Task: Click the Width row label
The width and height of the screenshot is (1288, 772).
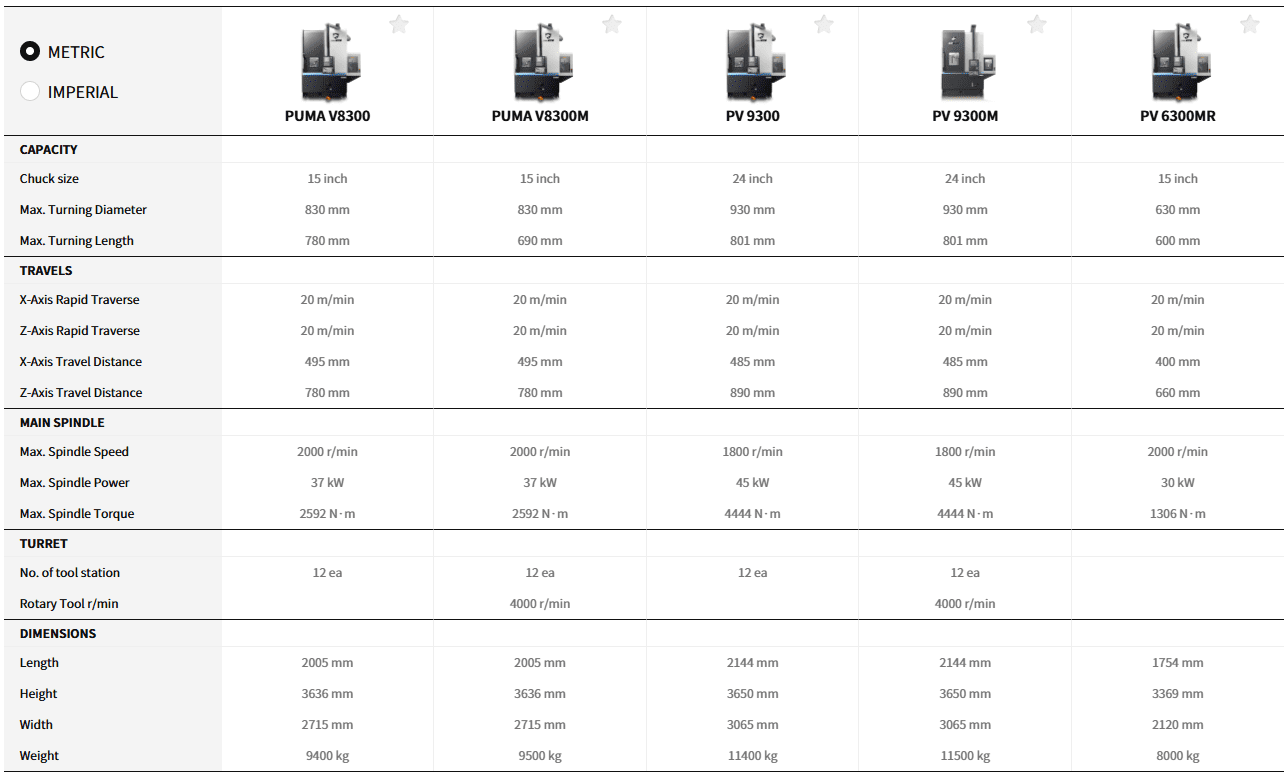Action: pyautogui.click(x=36, y=725)
